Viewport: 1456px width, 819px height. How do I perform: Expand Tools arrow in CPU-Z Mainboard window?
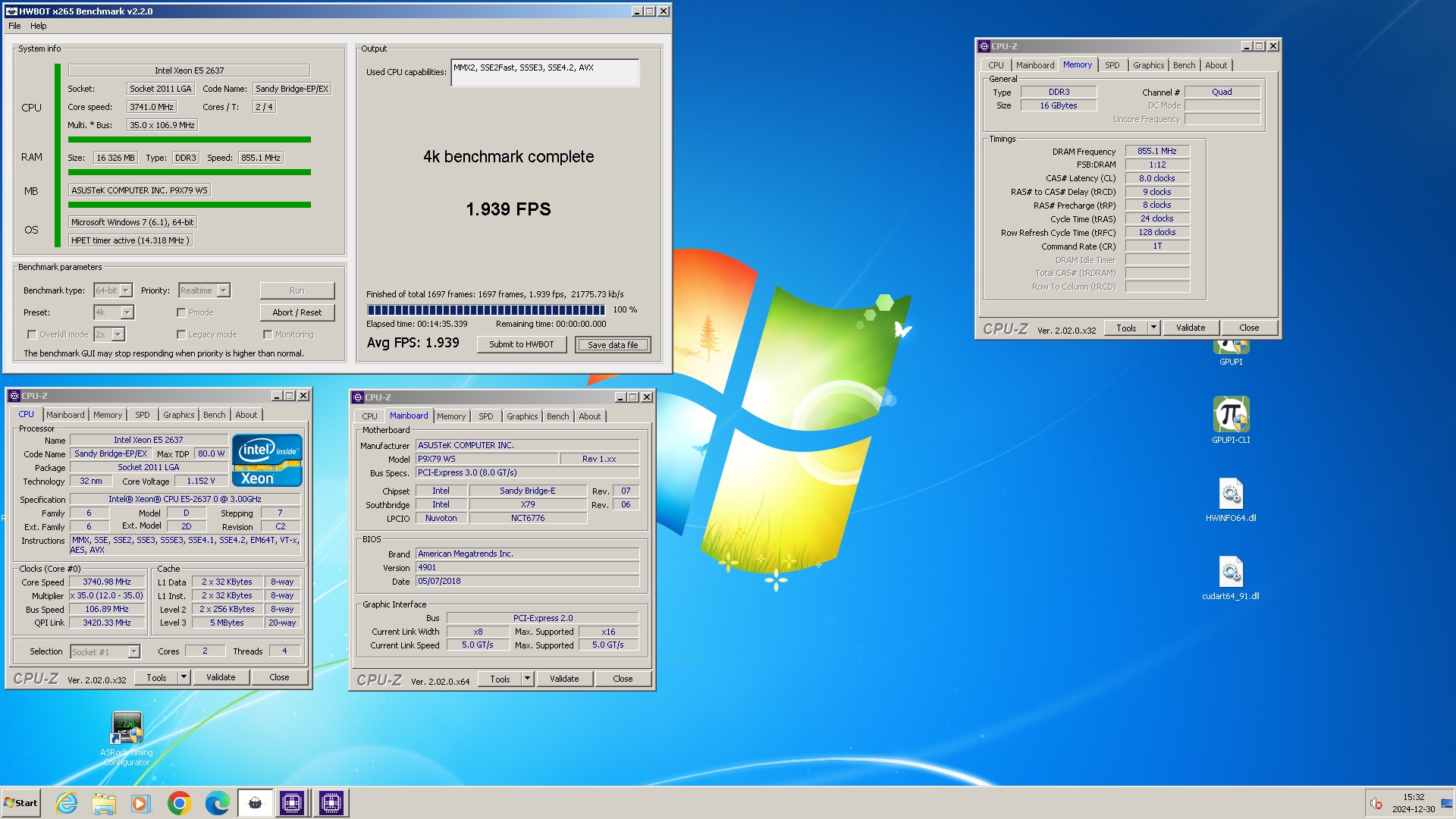coord(527,679)
